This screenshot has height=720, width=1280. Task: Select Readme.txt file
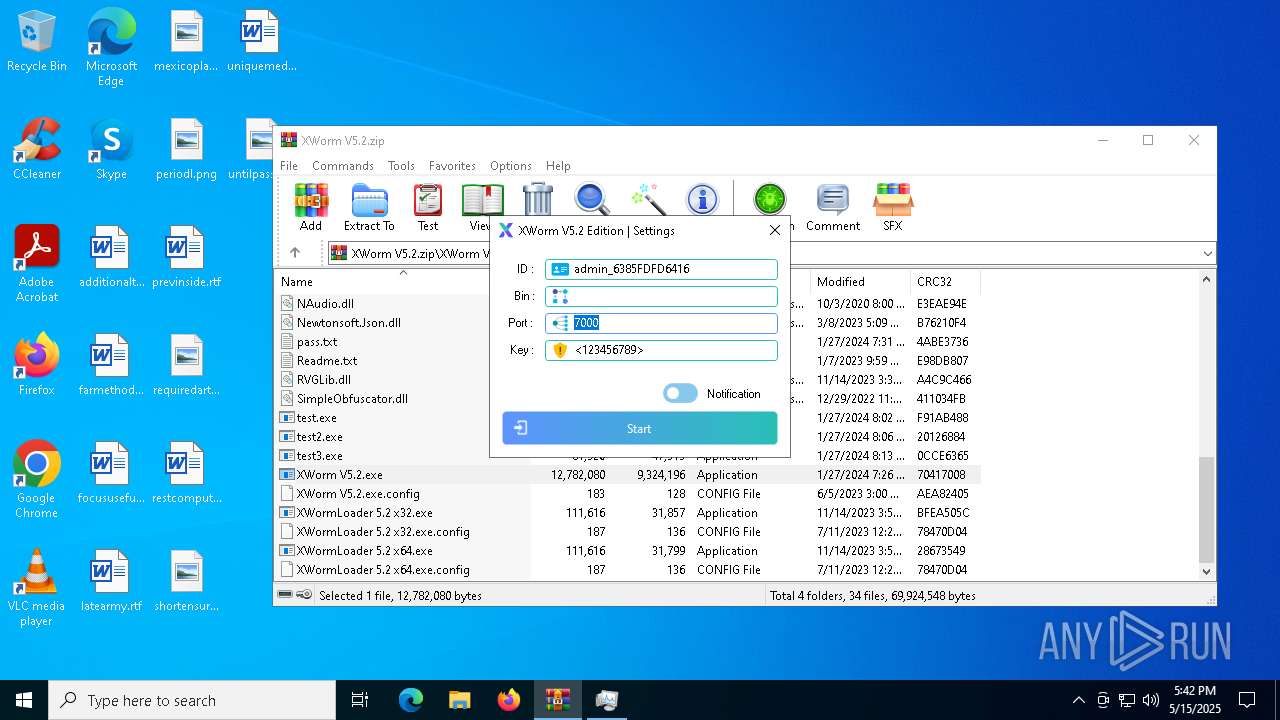point(327,361)
